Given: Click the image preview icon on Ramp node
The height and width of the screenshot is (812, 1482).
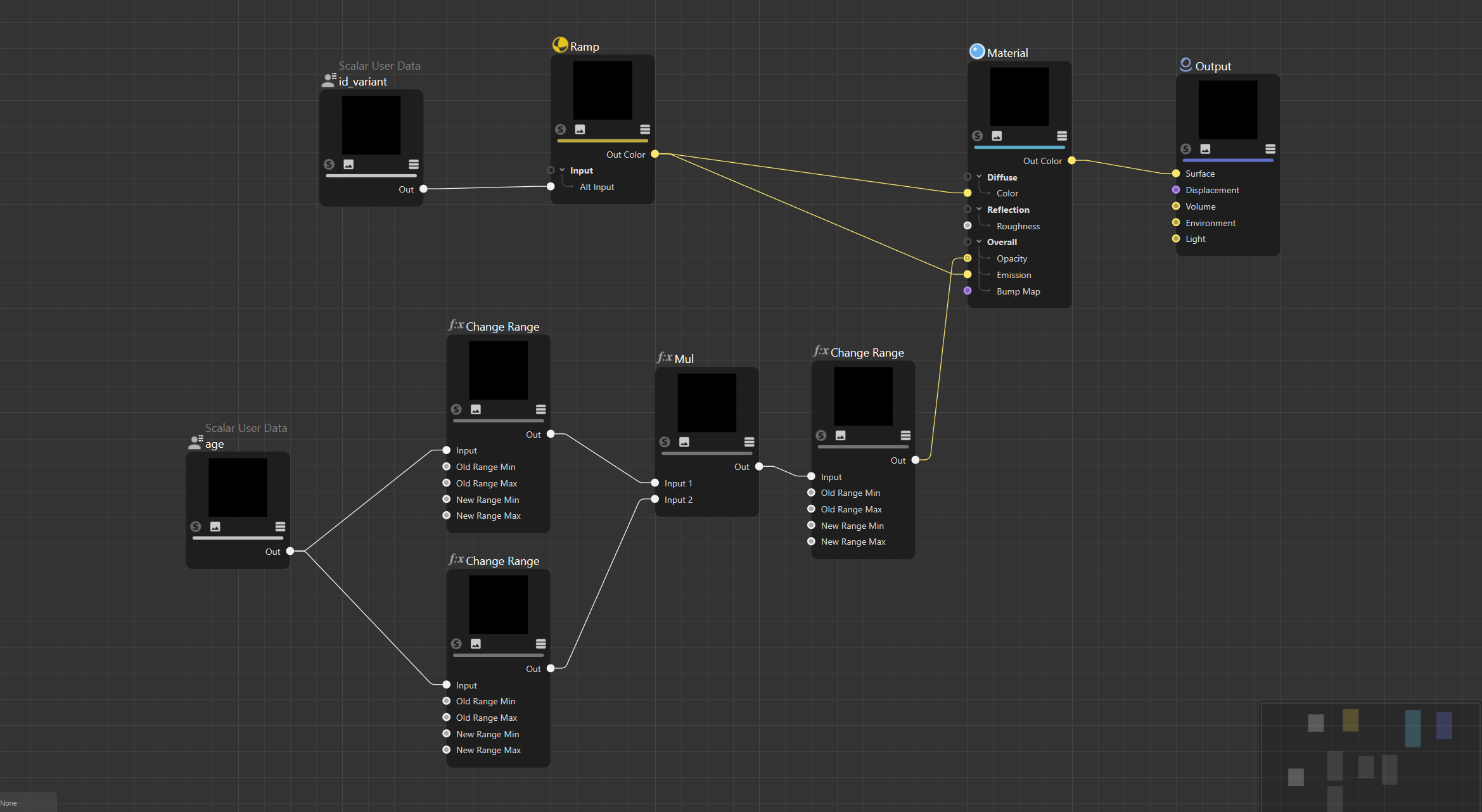Looking at the screenshot, I should pyautogui.click(x=580, y=129).
